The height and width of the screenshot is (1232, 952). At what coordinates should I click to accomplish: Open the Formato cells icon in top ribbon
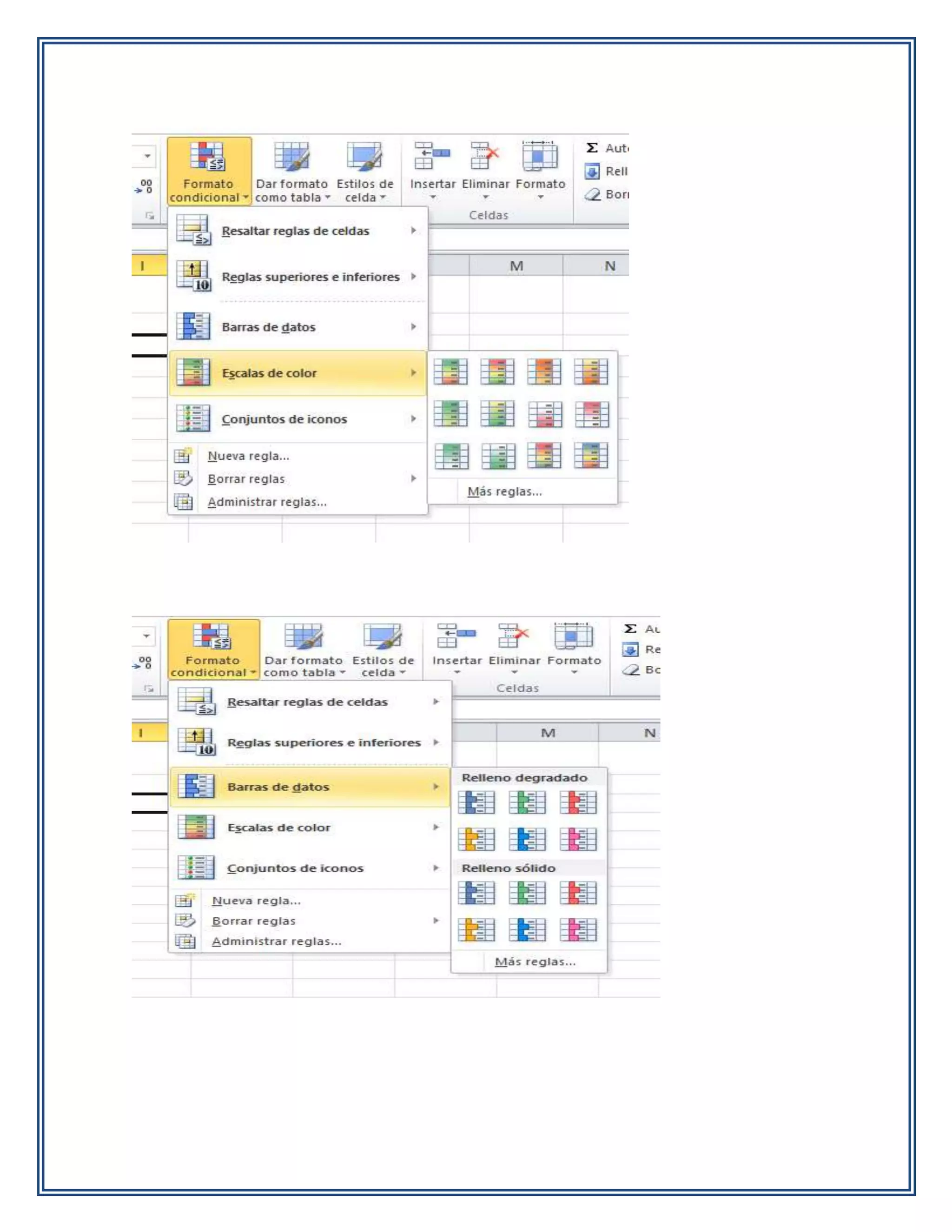540,156
